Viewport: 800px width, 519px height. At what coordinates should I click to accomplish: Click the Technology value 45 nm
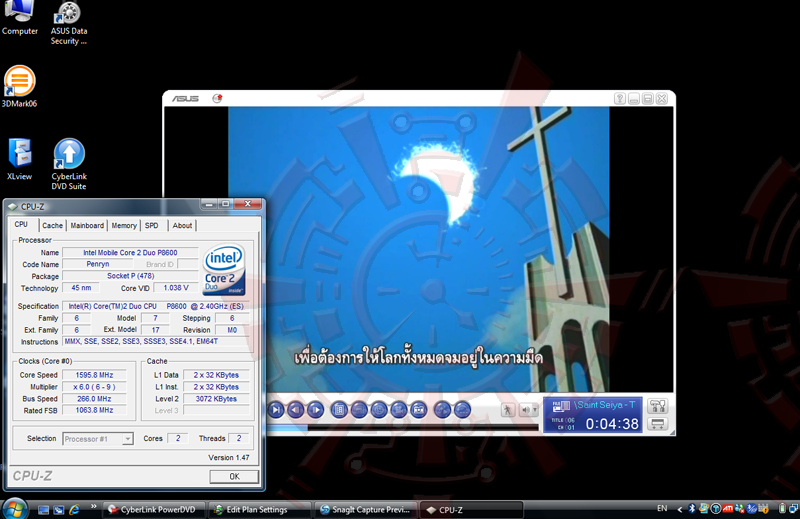click(81, 288)
